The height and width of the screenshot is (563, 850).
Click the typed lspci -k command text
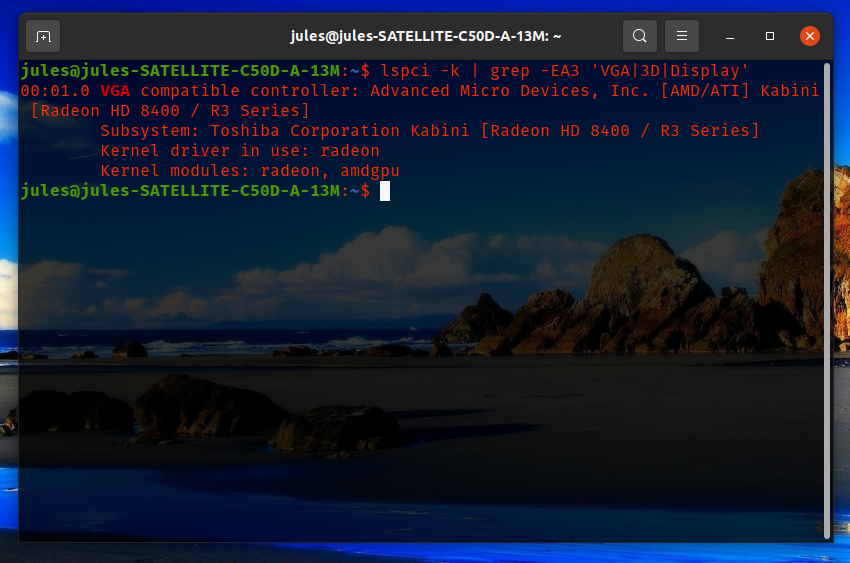tap(420, 71)
